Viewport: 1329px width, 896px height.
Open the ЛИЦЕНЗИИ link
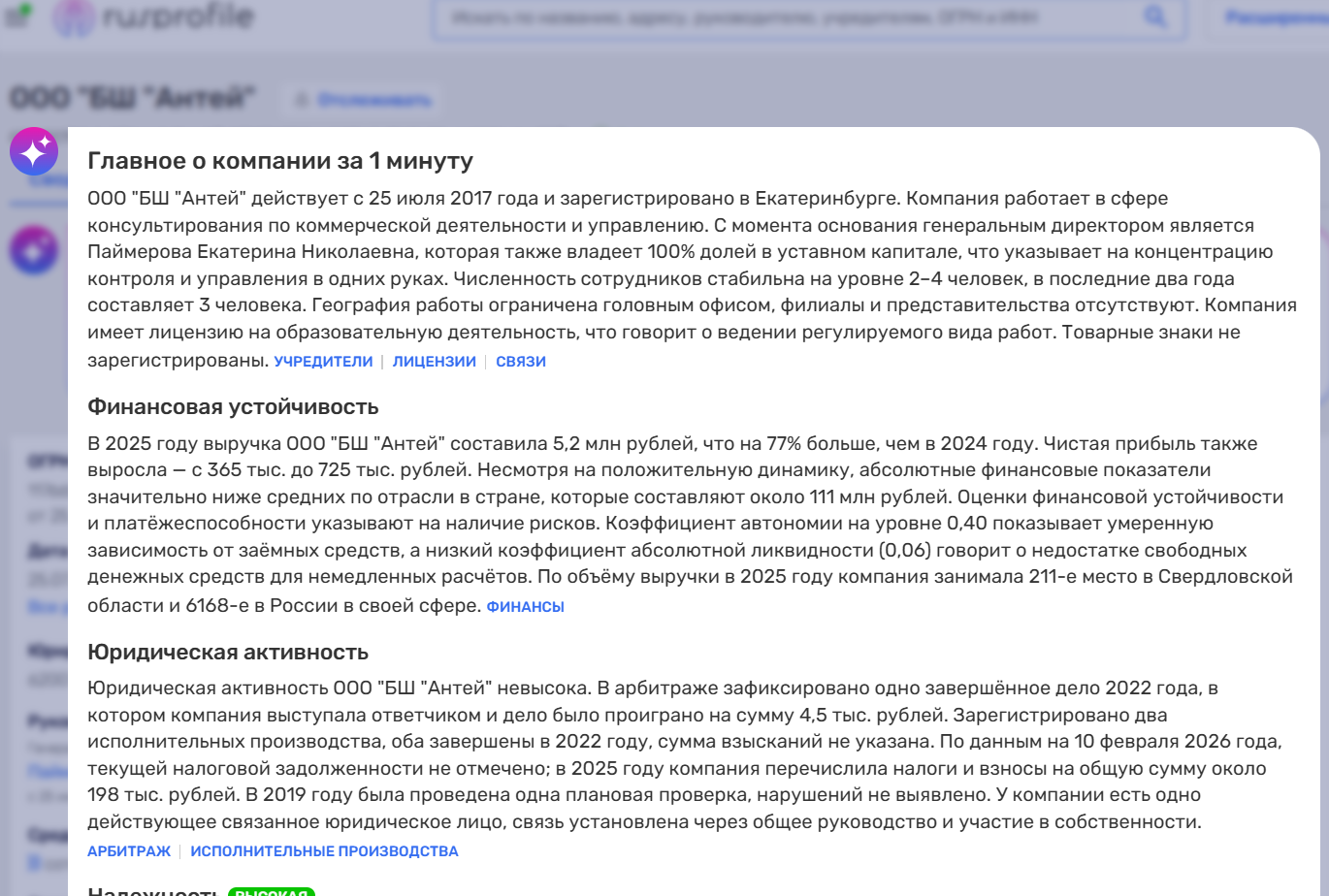click(434, 361)
